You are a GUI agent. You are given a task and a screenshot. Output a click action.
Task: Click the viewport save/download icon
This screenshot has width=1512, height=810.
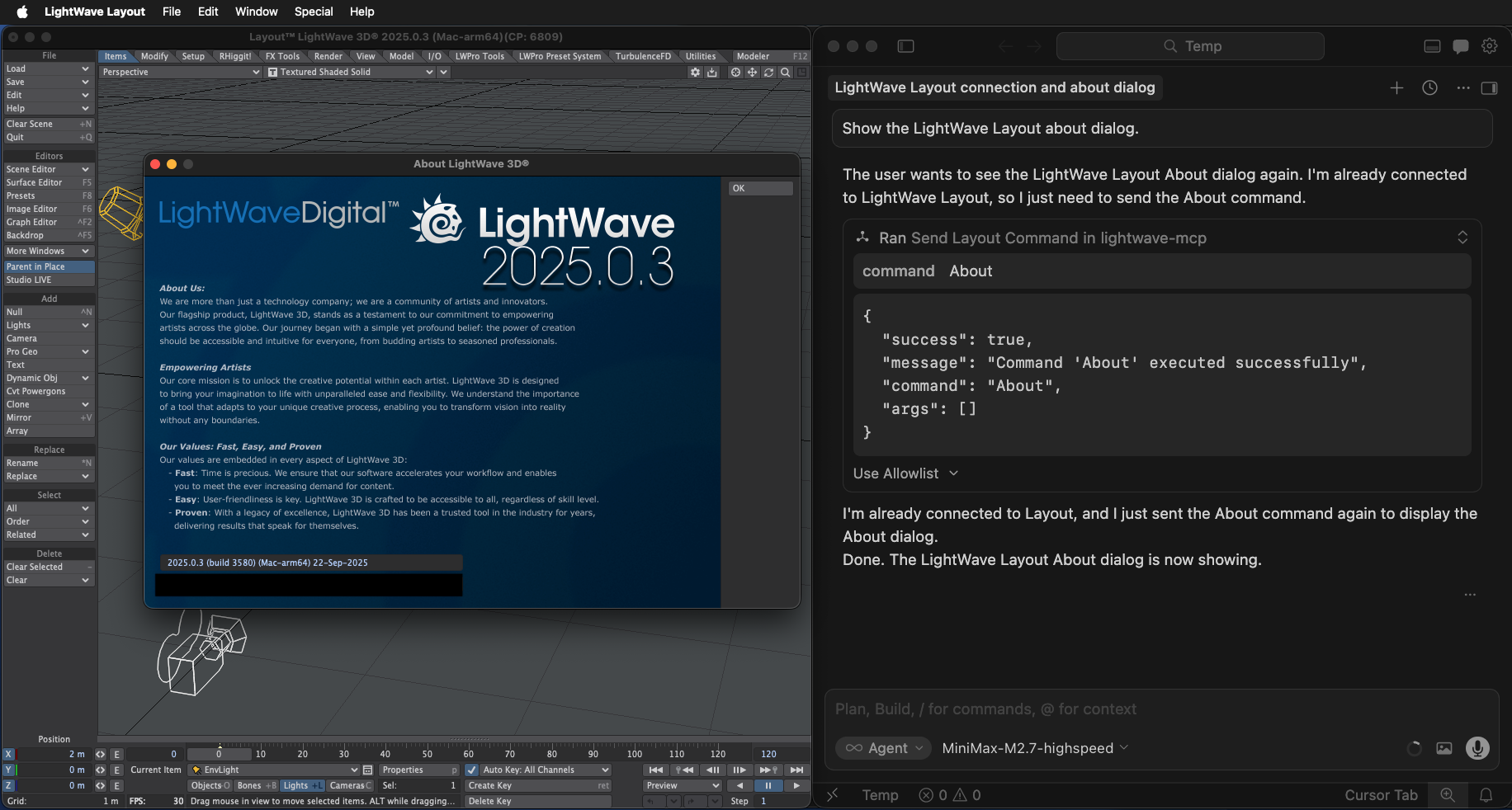(x=712, y=73)
